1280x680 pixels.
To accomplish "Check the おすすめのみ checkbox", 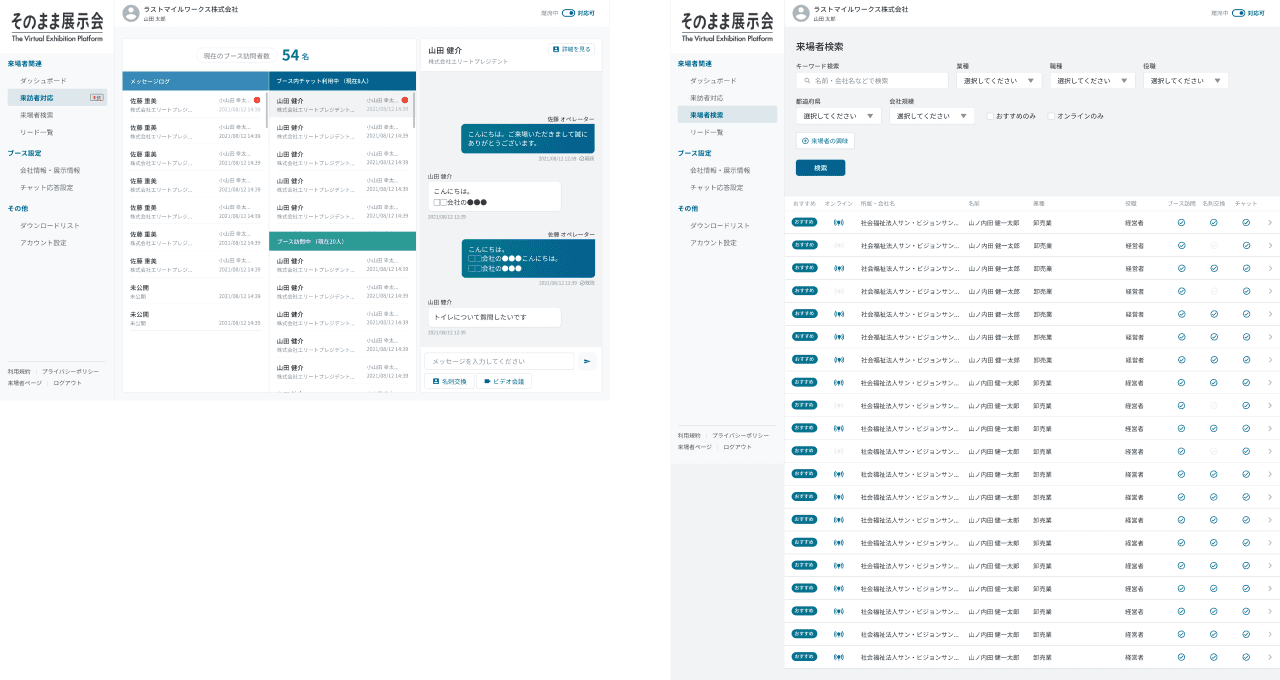I will pos(990,116).
